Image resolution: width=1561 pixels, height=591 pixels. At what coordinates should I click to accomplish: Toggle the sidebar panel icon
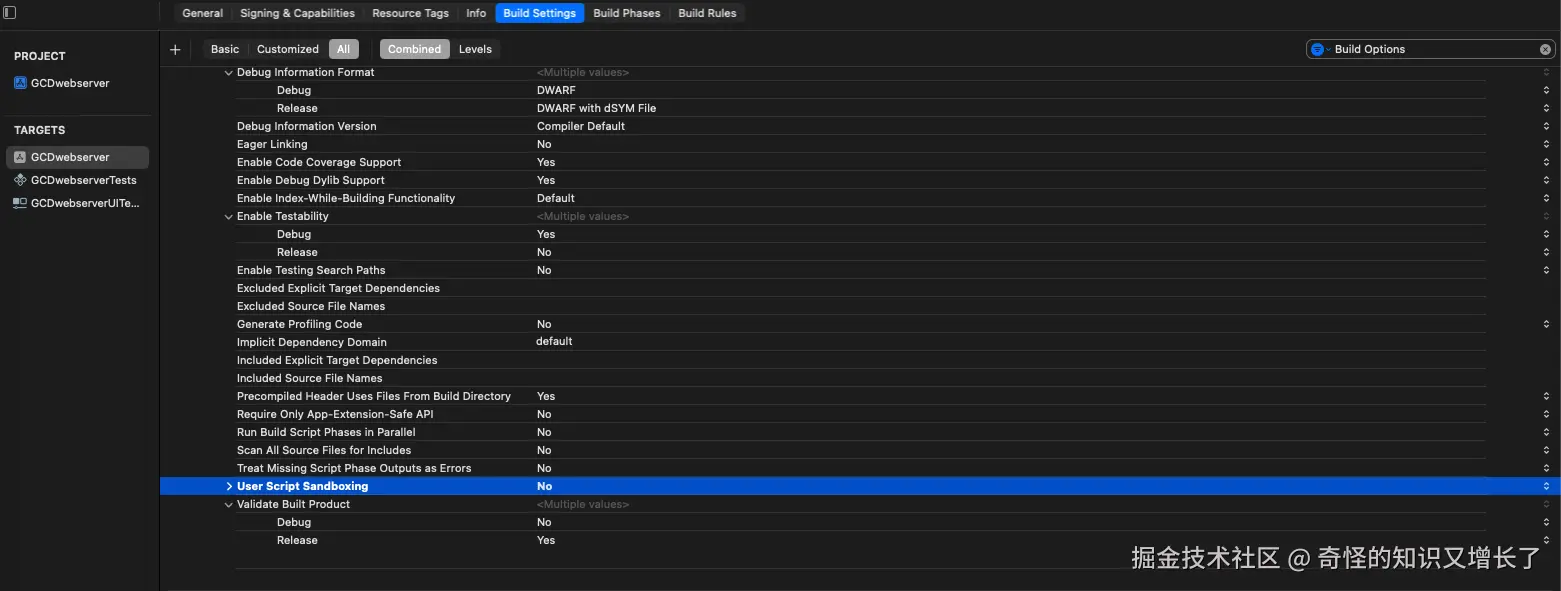coord(9,13)
